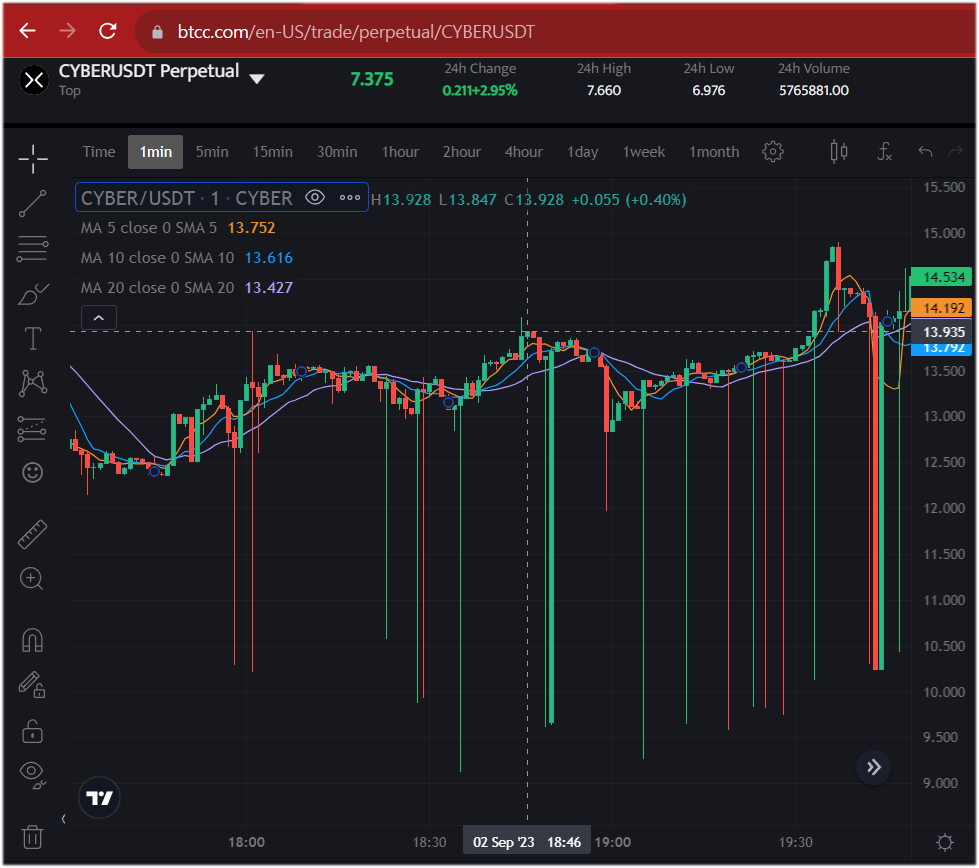The height and width of the screenshot is (868, 979).
Task: Click the zoom in magnifier tool
Action: (x=33, y=579)
